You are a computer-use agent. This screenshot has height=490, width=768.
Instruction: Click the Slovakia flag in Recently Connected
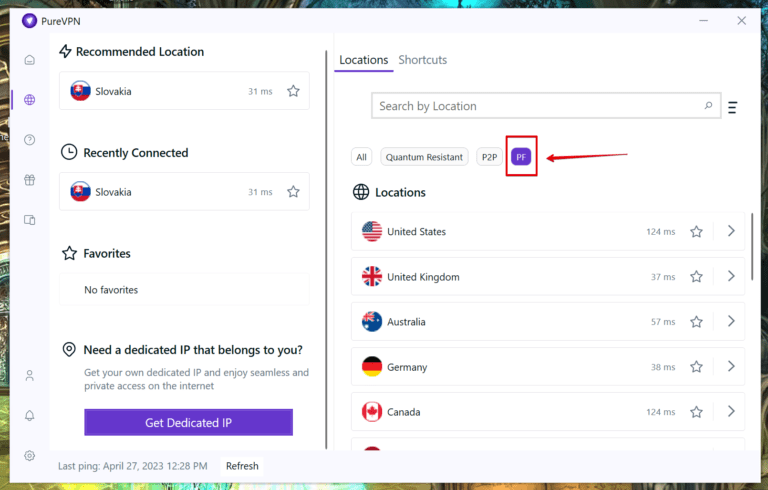pos(80,192)
